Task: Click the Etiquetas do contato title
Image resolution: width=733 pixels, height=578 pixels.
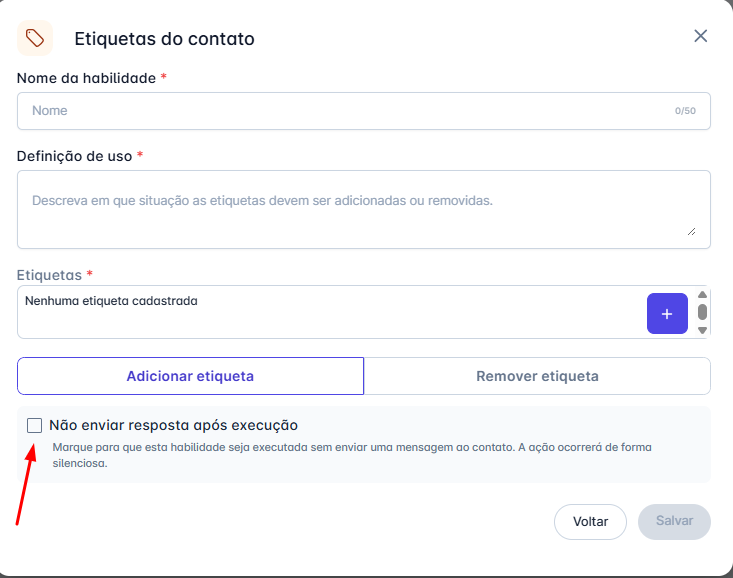Action: [x=164, y=39]
